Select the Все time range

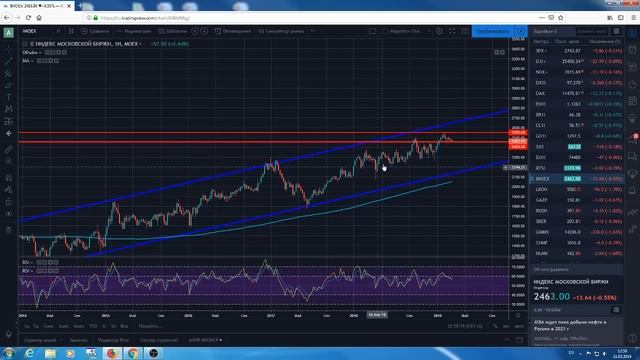pos(124,326)
